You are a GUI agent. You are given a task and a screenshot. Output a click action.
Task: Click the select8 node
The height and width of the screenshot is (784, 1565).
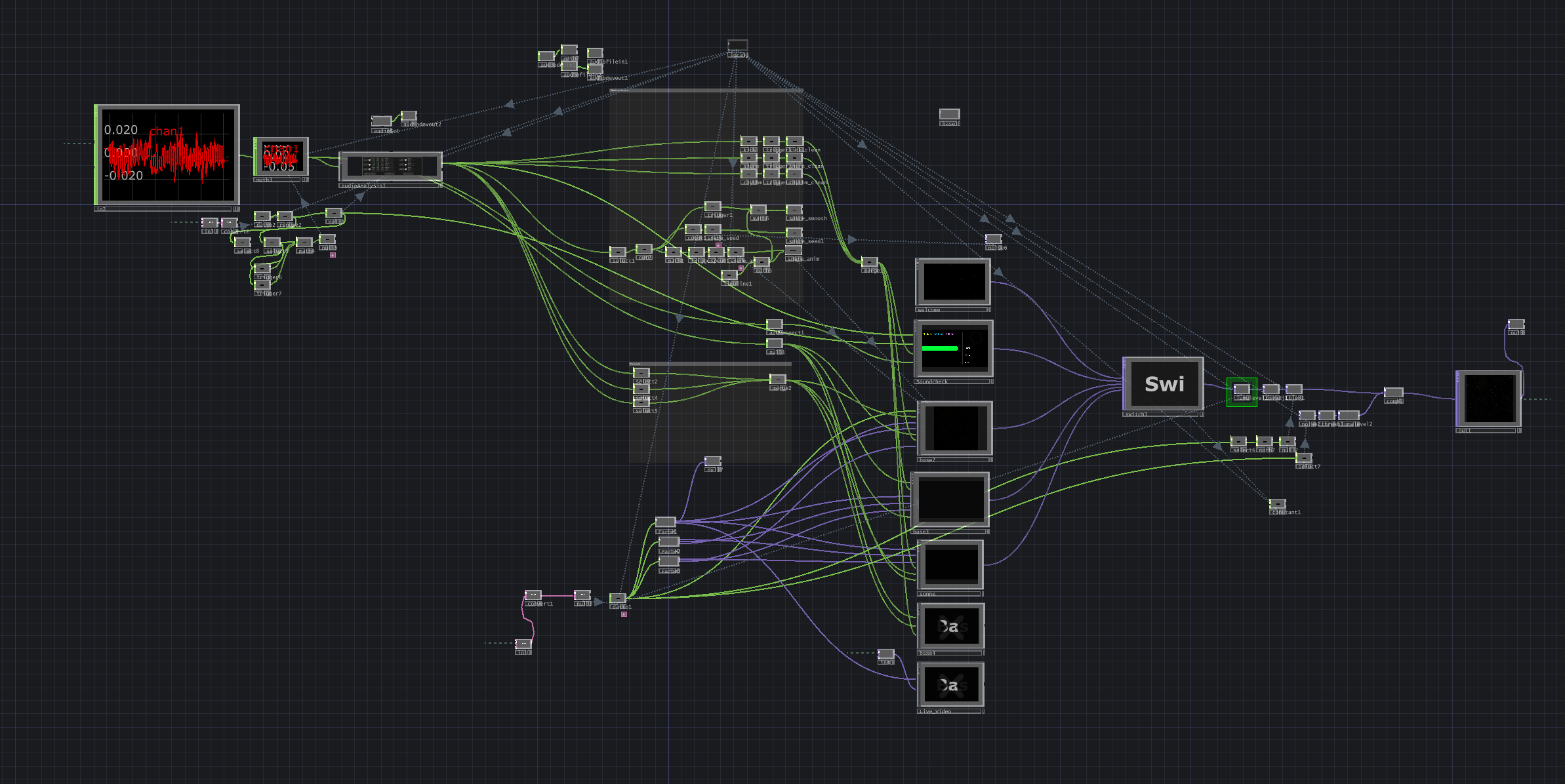tap(243, 243)
